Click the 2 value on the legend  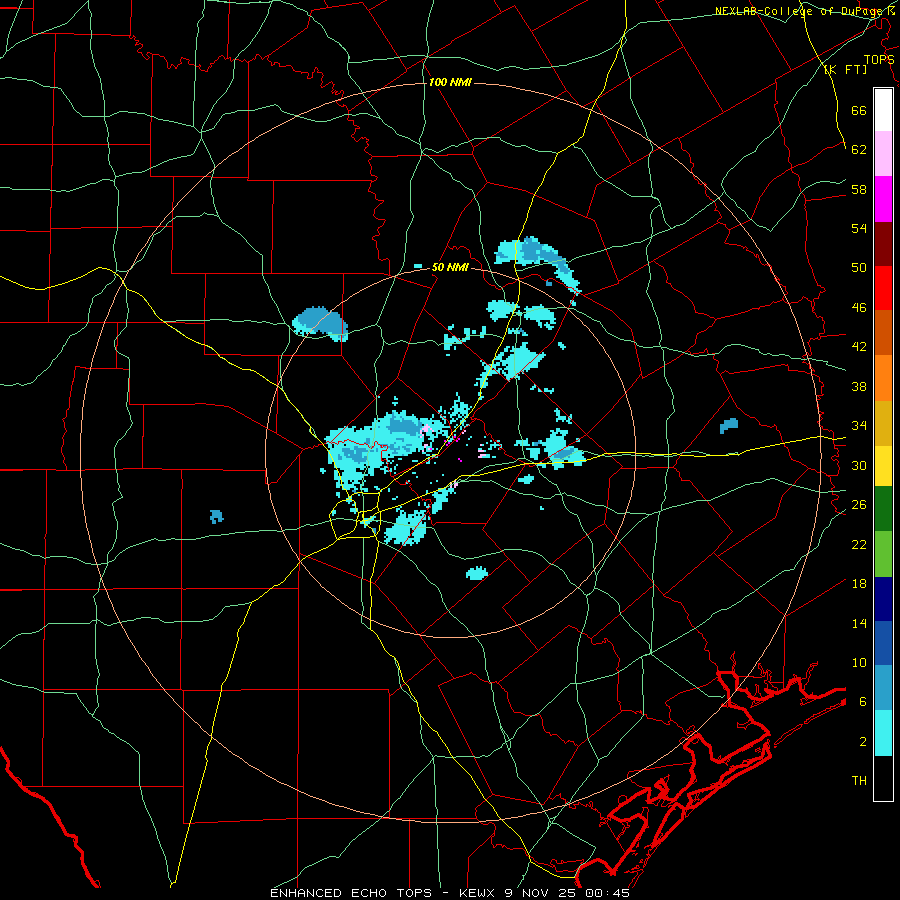[x=863, y=742]
